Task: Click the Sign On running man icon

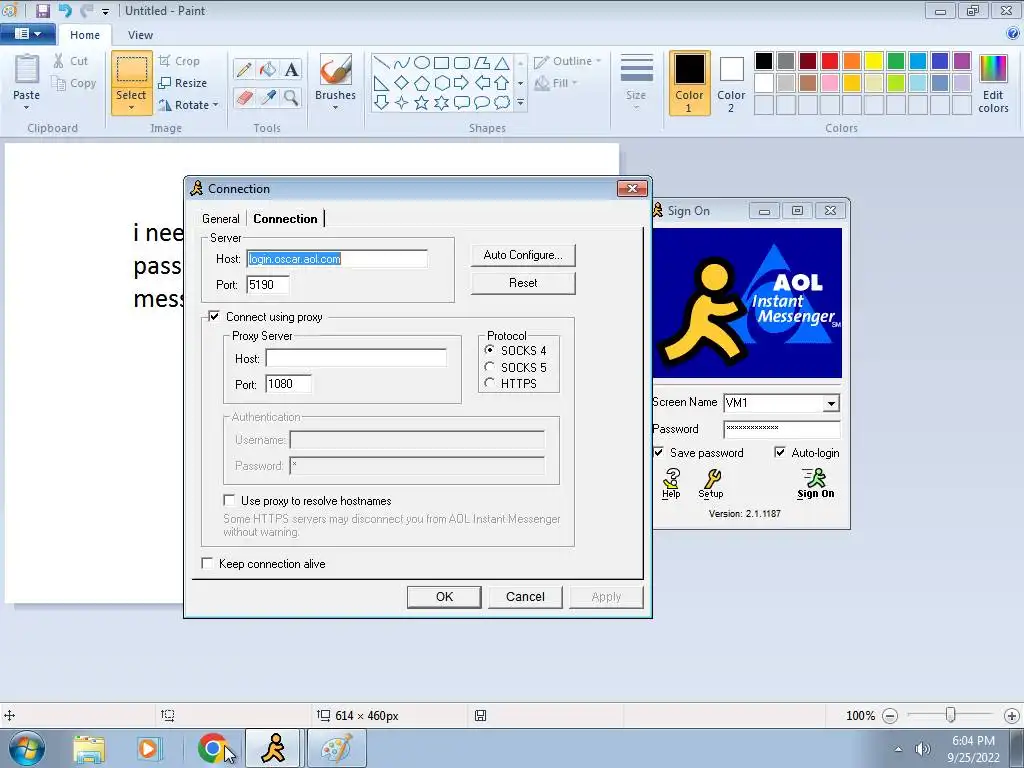Action: [x=815, y=483]
